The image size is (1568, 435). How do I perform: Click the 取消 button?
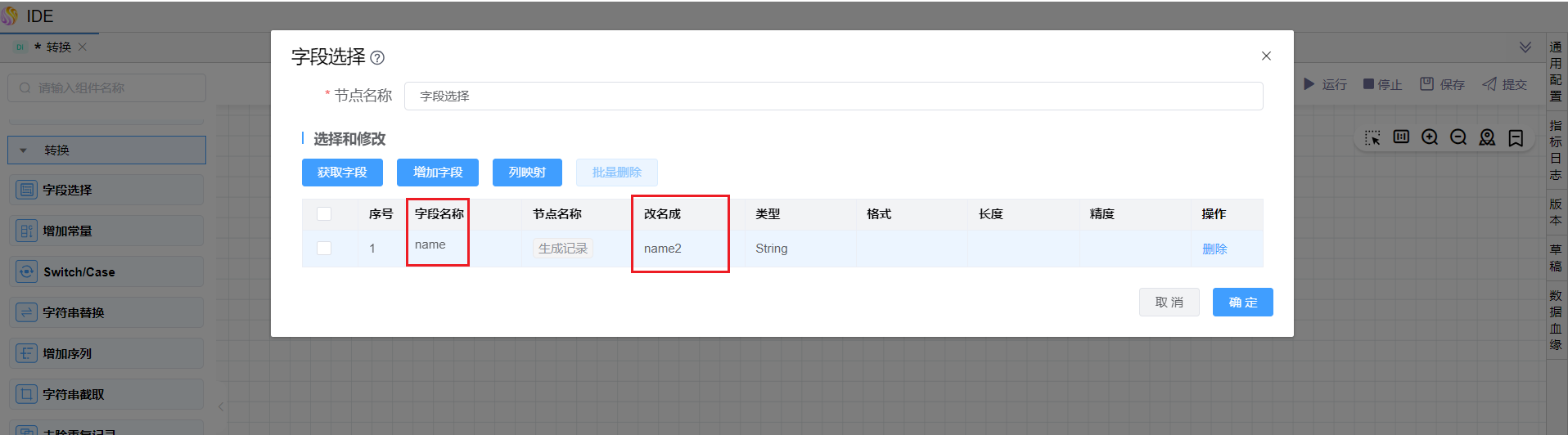coord(1169,302)
